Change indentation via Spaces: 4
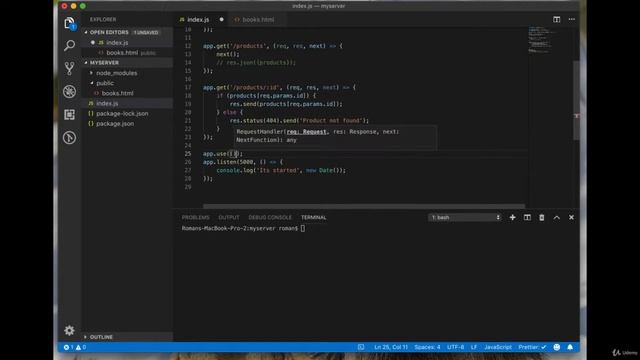The height and width of the screenshot is (360, 640). click(427, 347)
